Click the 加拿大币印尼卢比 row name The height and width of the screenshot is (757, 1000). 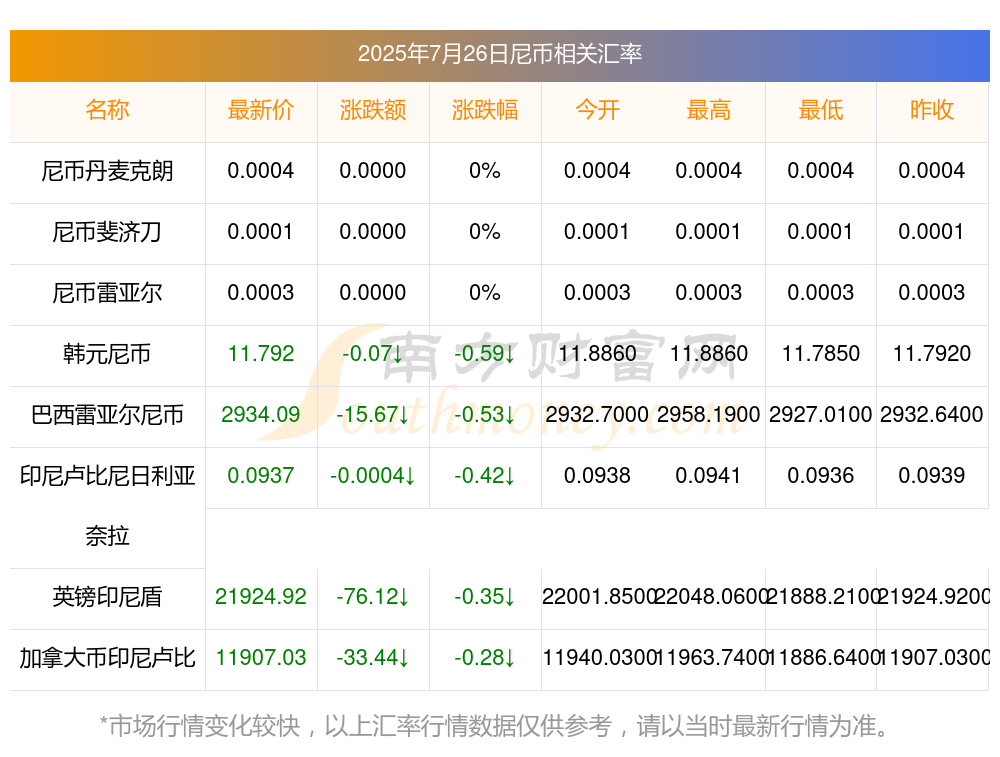click(107, 658)
